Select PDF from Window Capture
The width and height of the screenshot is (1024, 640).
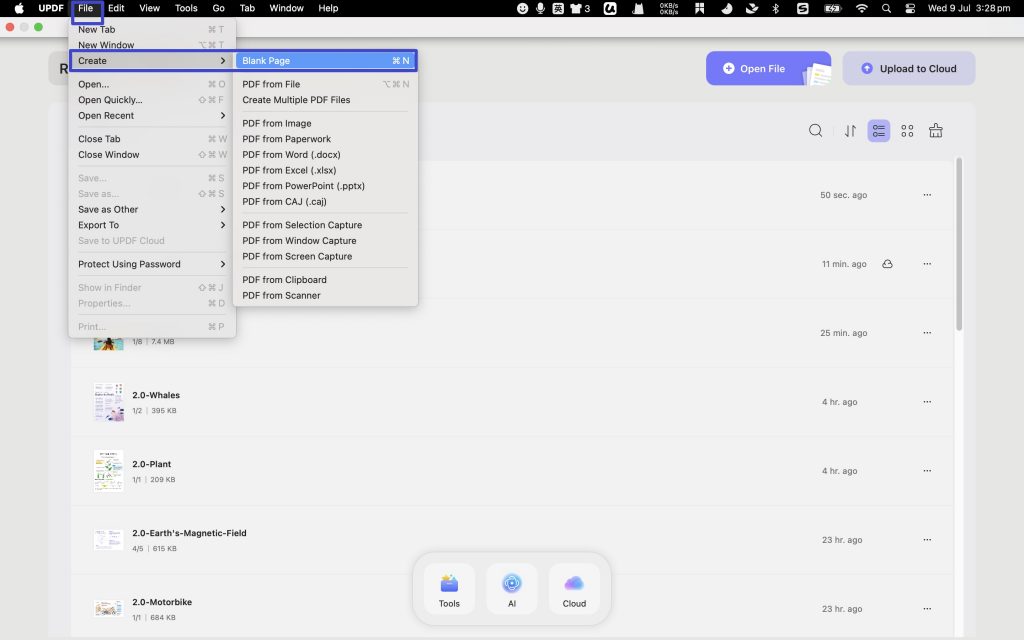pyautogui.click(x=325, y=241)
